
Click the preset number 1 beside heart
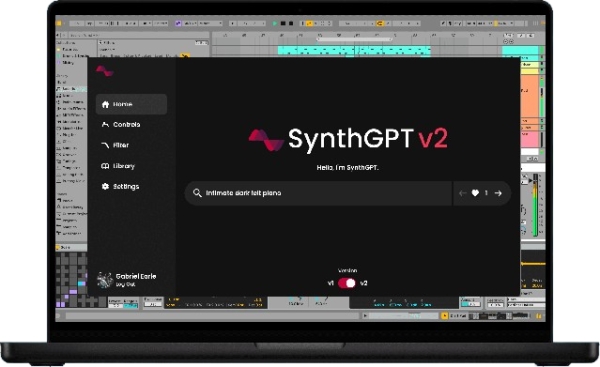(486, 193)
